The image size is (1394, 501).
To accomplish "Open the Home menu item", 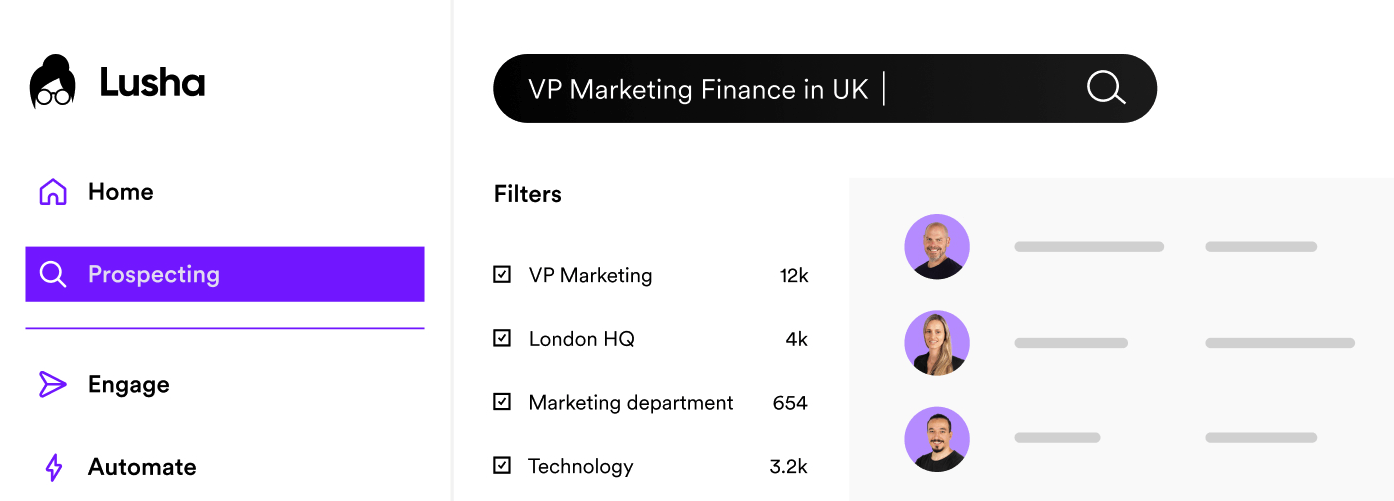I will pos(120,192).
